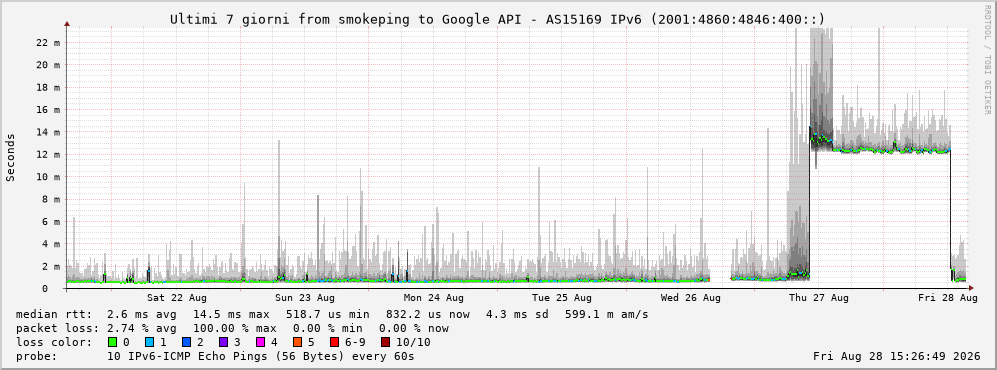This screenshot has width=997, height=370.
Task: Click the Seconds y-axis label
Action: point(11,158)
